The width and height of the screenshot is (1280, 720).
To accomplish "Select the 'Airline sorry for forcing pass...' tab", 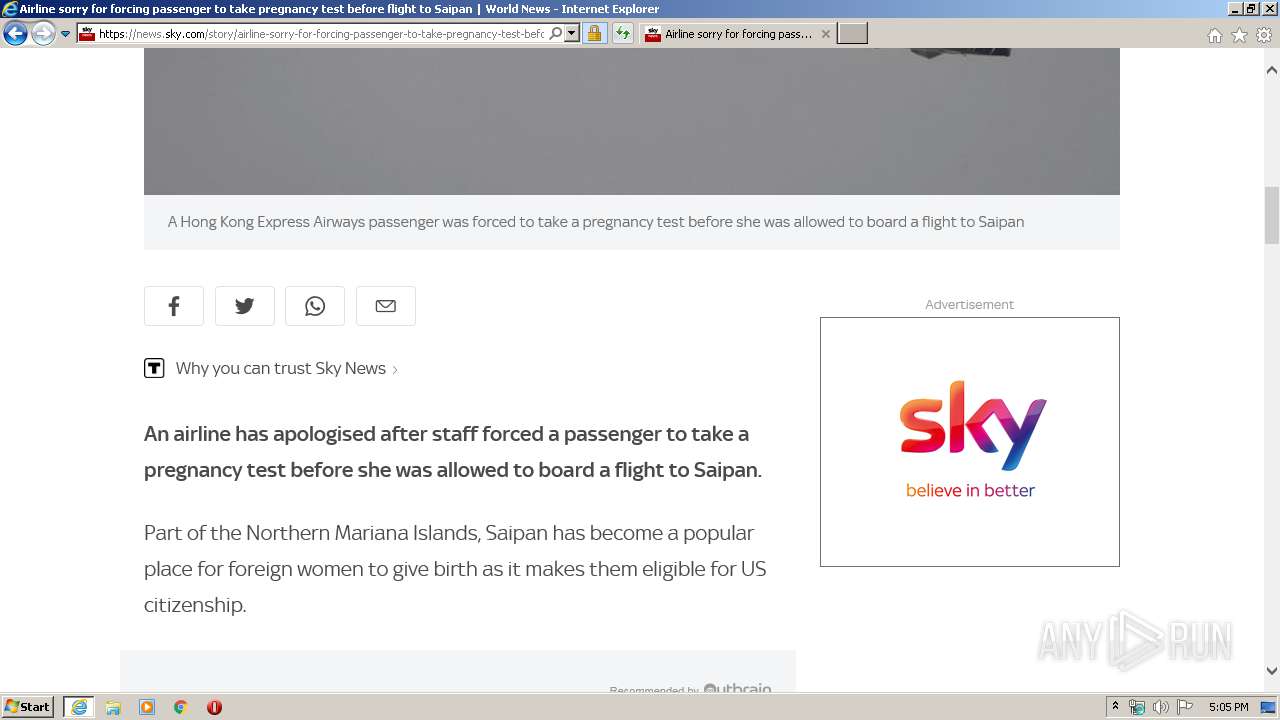I will (x=738, y=34).
